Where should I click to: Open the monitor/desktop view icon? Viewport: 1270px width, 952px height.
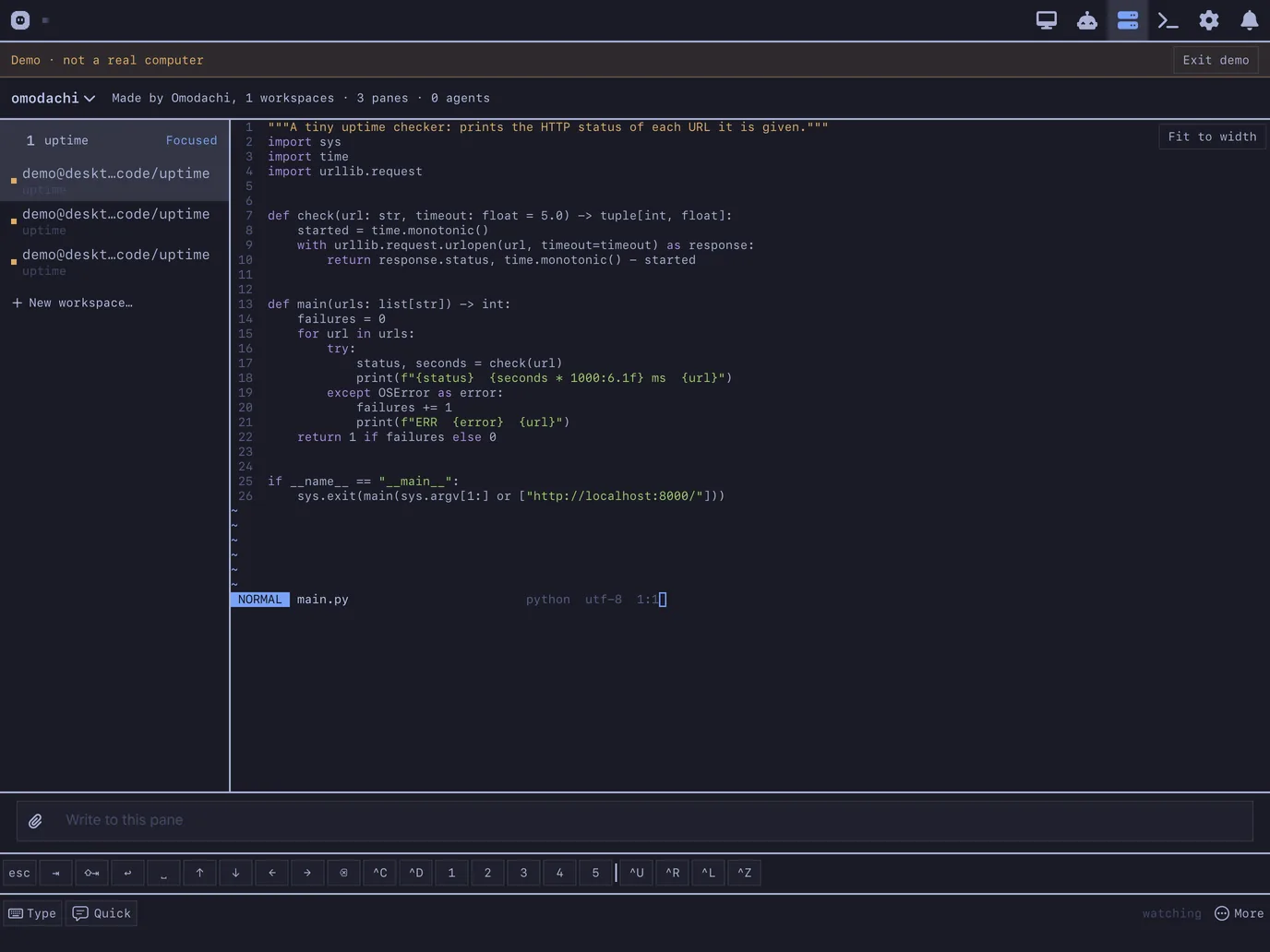[x=1046, y=20]
